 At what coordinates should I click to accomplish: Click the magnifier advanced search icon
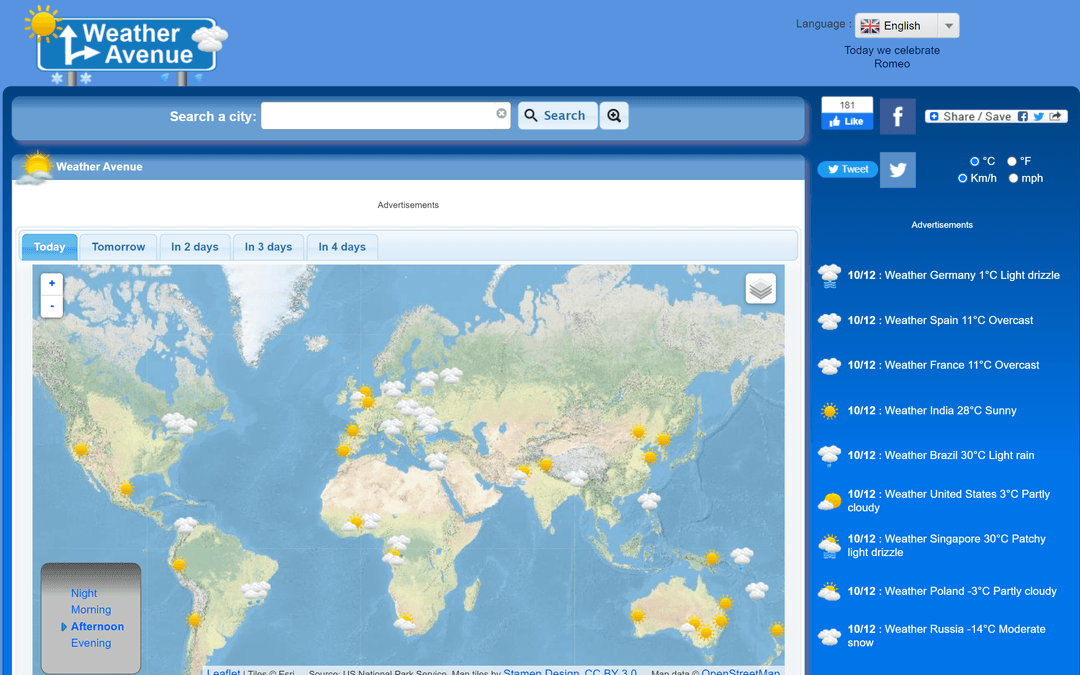click(614, 116)
